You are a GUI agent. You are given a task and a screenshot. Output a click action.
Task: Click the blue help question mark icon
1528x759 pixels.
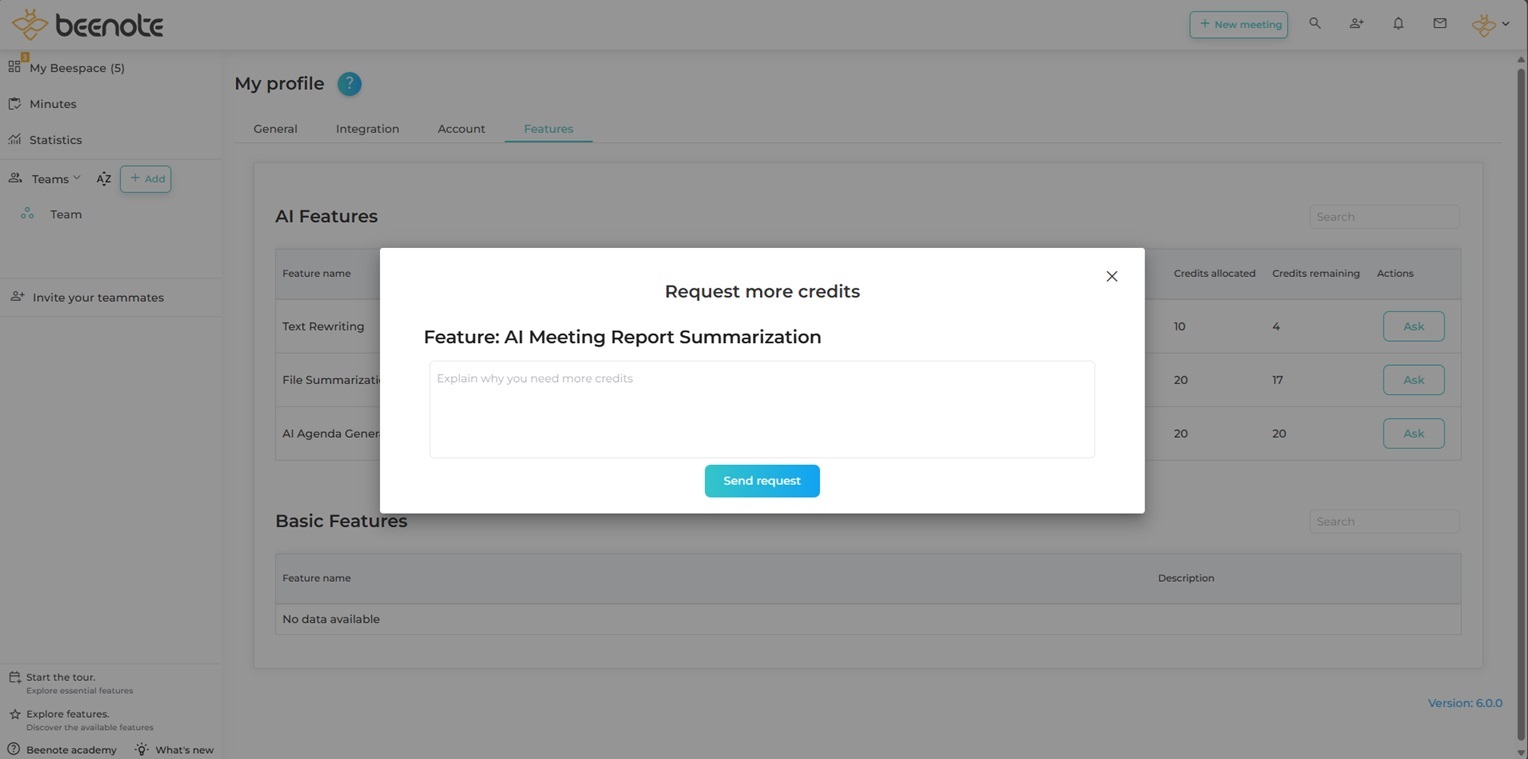[349, 84]
